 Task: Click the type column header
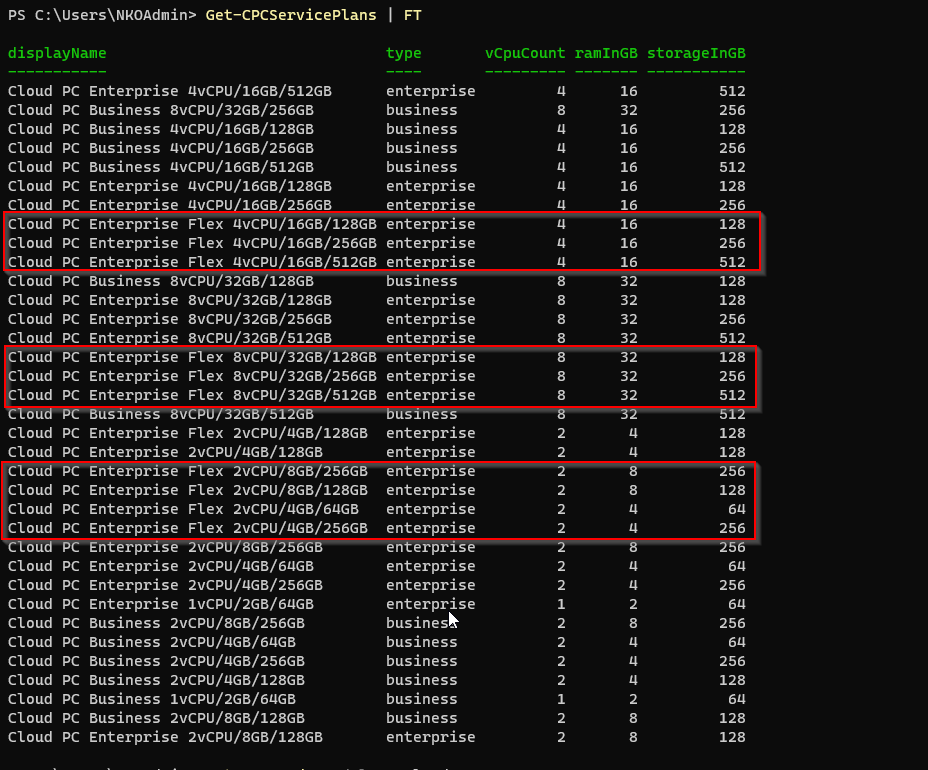coord(404,53)
